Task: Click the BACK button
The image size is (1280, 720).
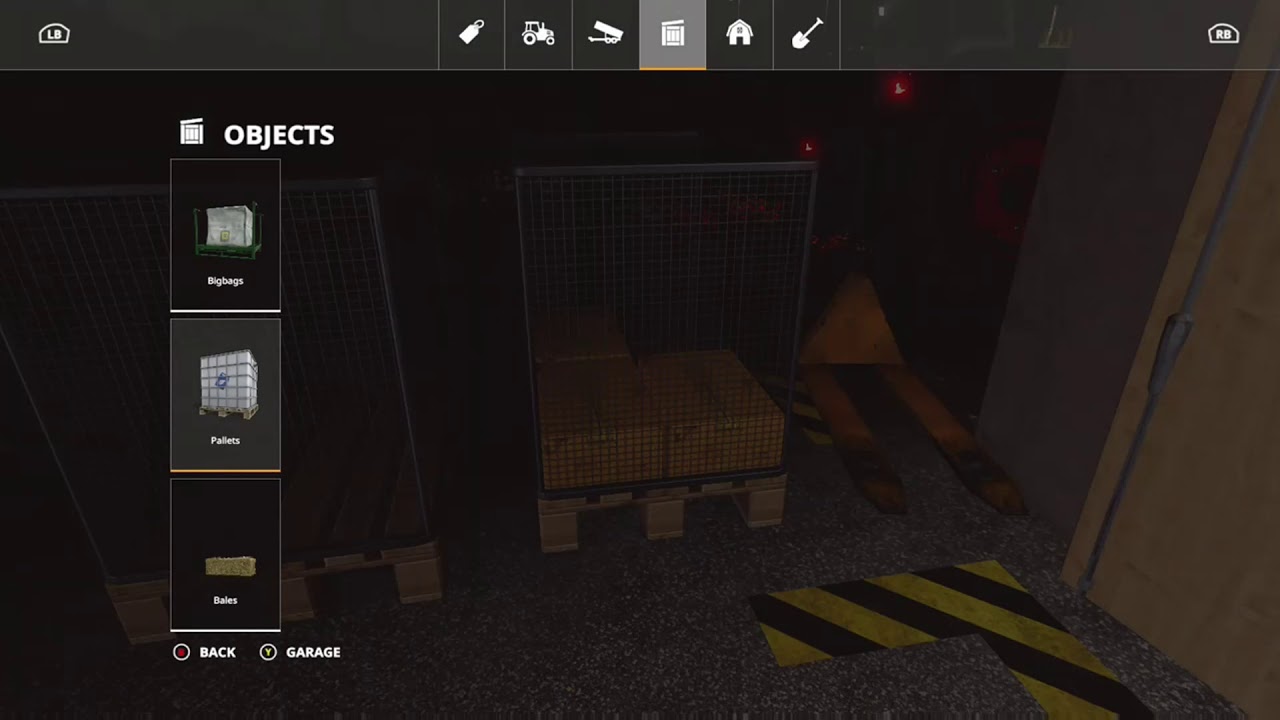Action: pos(205,652)
